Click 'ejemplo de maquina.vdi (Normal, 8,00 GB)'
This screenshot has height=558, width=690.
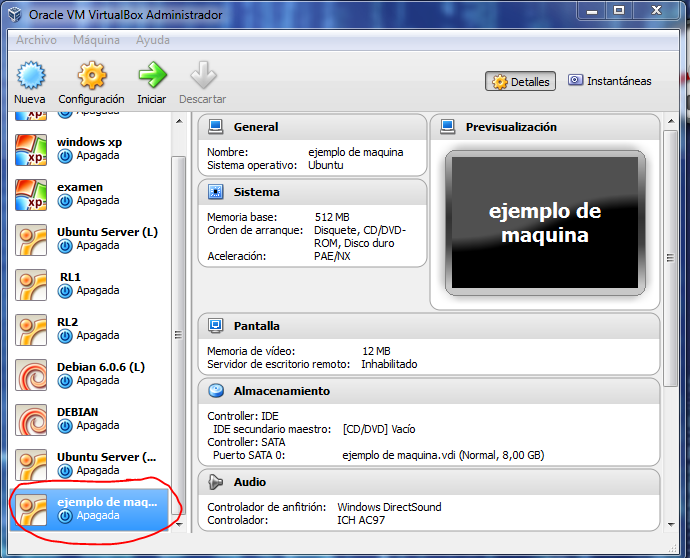click(x=443, y=455)
